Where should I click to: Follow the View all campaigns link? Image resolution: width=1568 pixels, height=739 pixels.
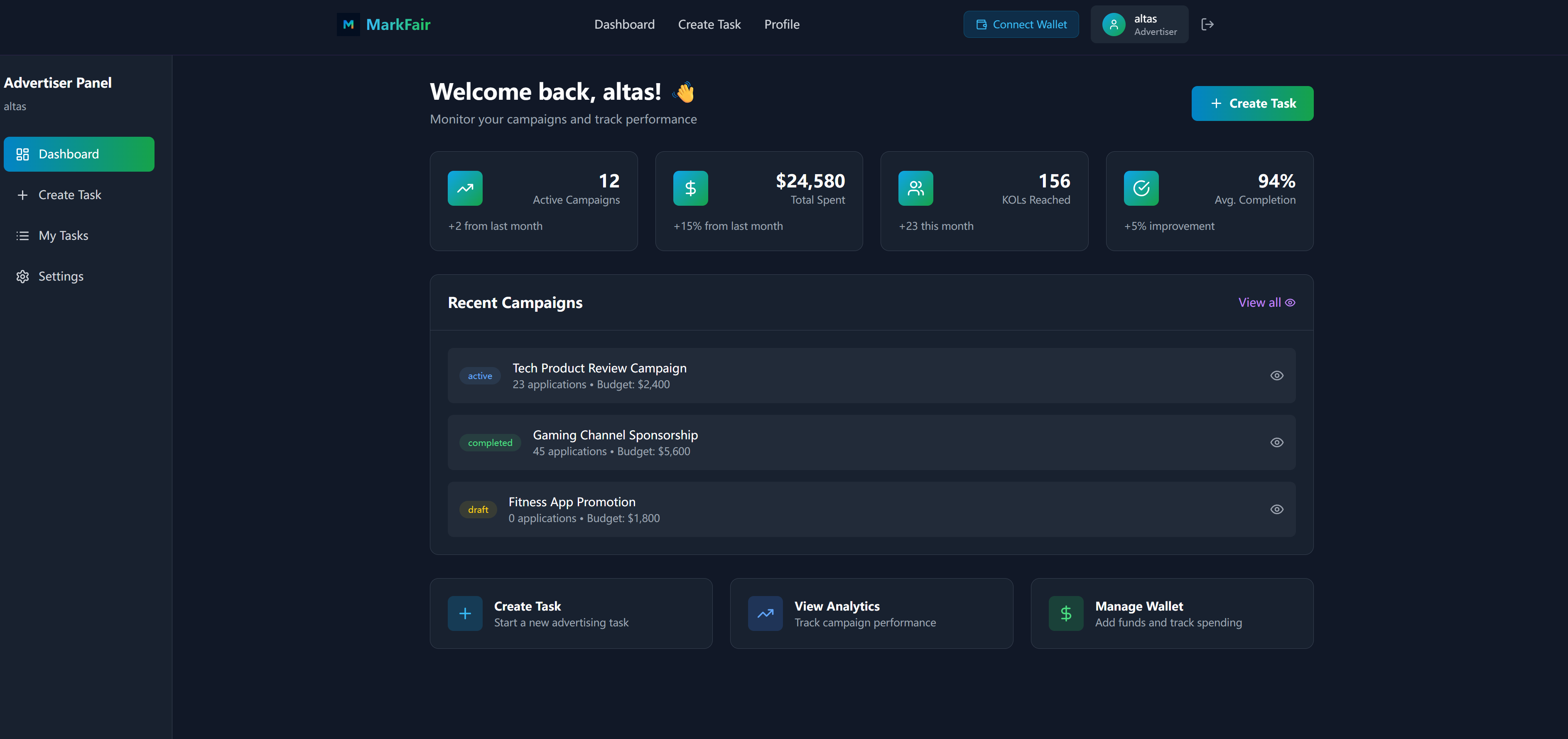1266,303
